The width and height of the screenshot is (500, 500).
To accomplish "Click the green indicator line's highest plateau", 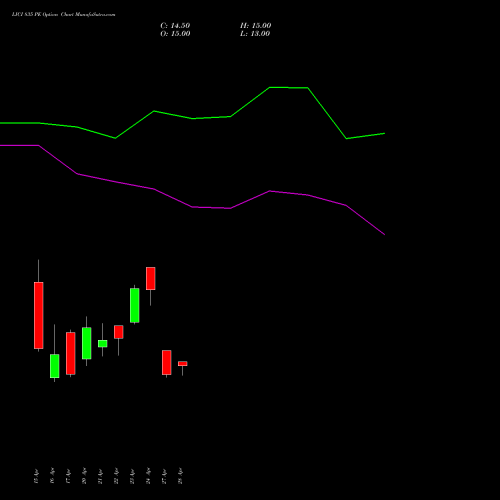I will tap(289, 88).
